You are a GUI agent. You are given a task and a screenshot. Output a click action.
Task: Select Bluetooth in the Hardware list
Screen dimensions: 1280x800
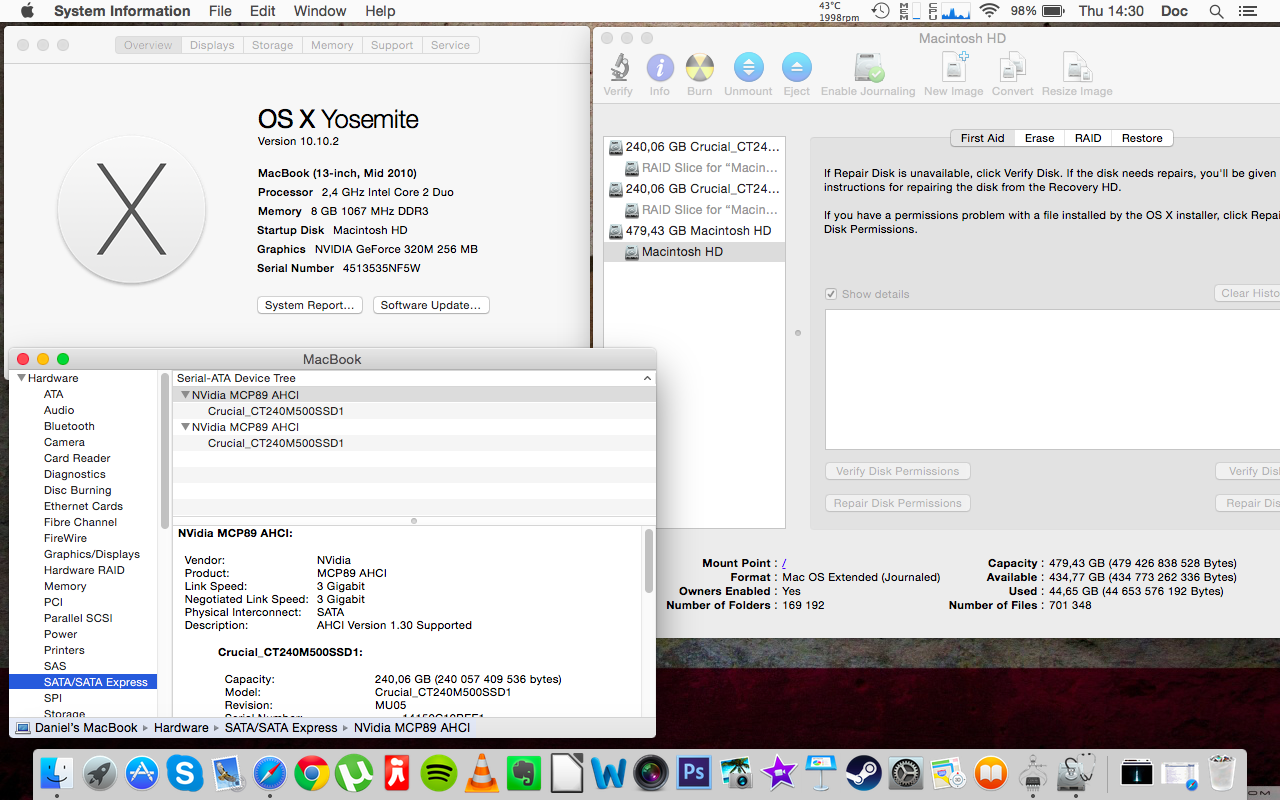click(69, 426)
